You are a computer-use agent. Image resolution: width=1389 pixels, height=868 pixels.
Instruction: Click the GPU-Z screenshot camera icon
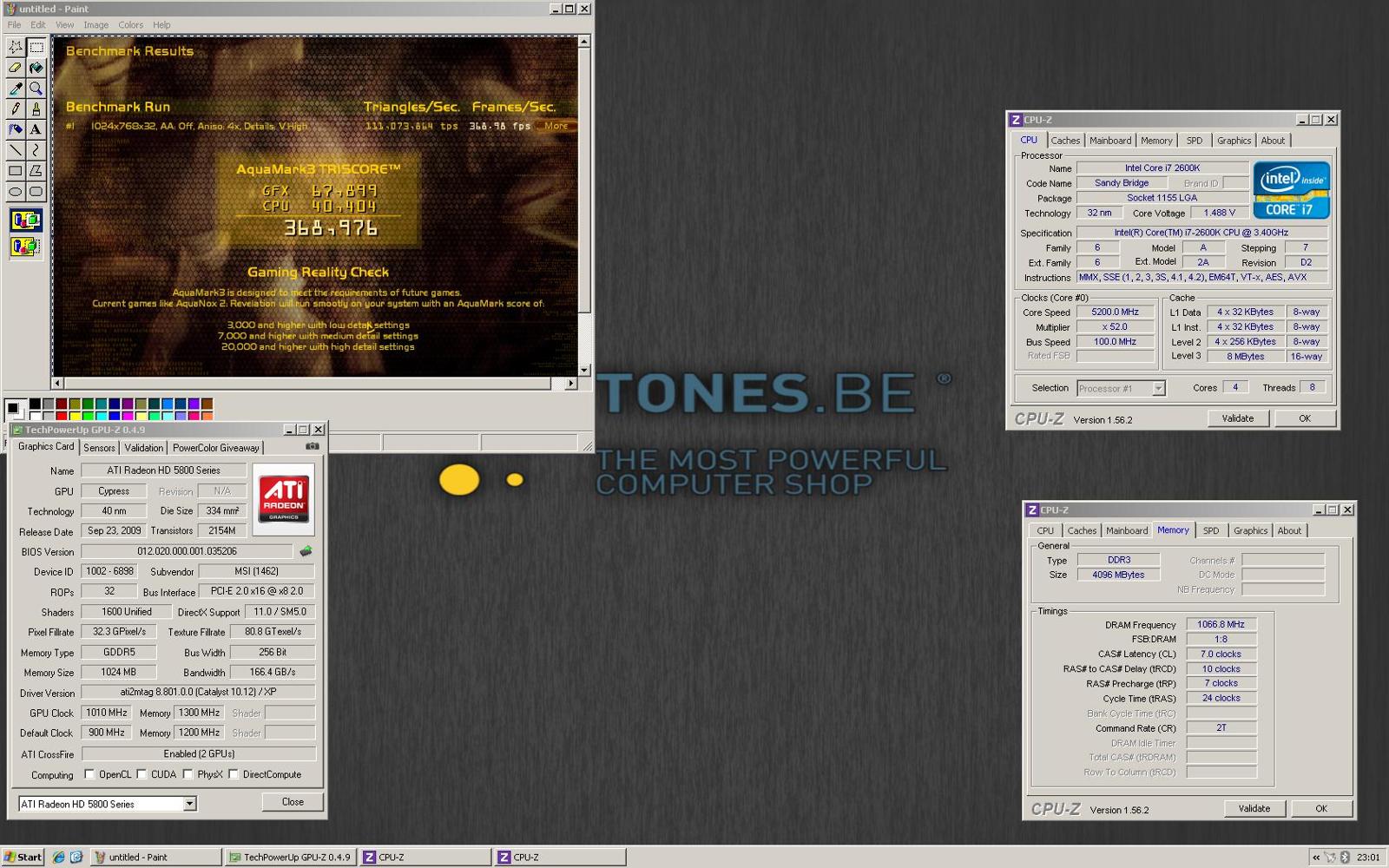pos(313,446)
